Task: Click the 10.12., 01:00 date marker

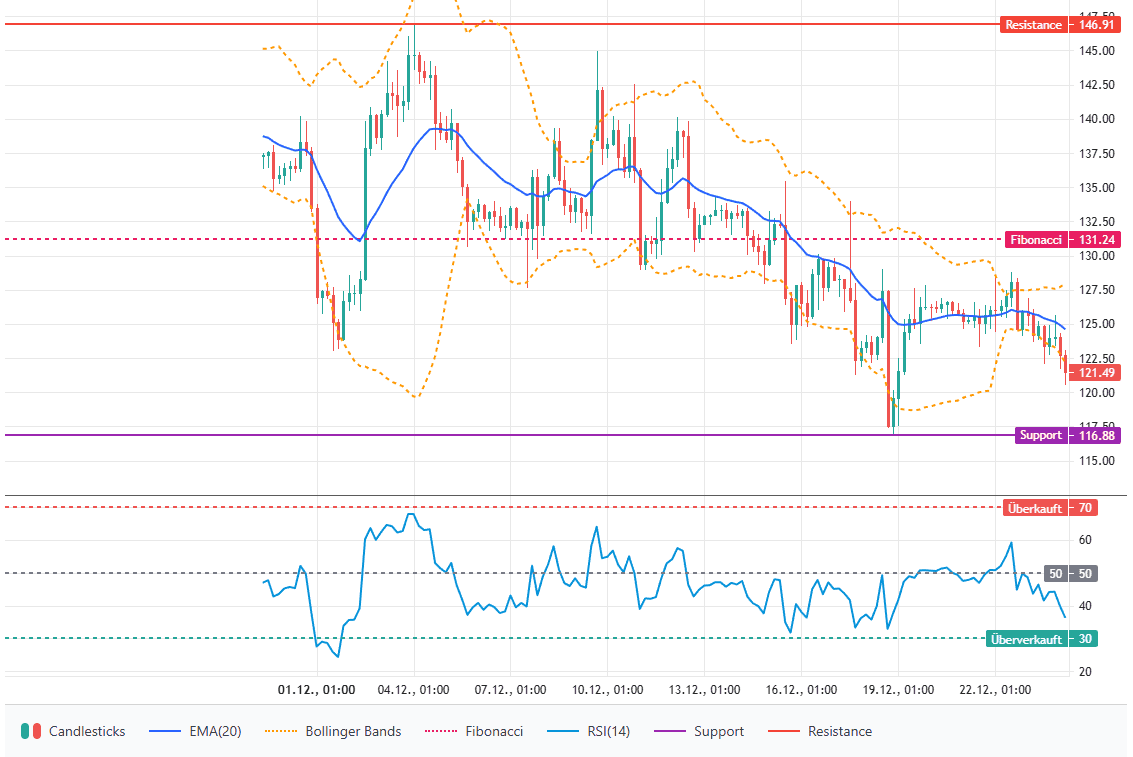Action: (606, 690)
